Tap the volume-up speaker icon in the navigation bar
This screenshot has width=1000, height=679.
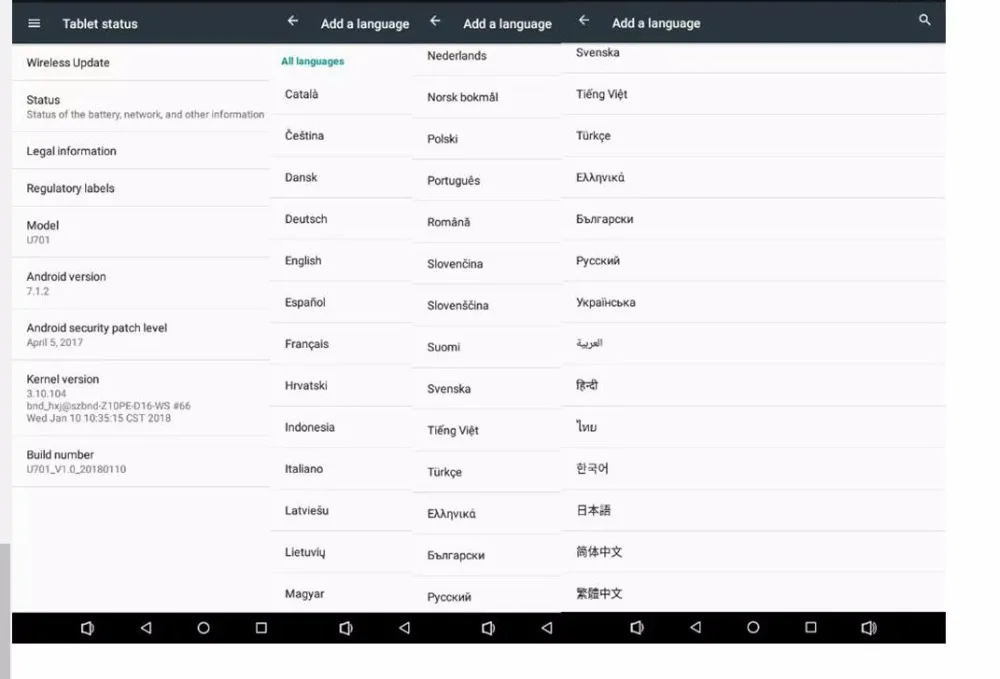pyautogui.click(x=869, y=628)
